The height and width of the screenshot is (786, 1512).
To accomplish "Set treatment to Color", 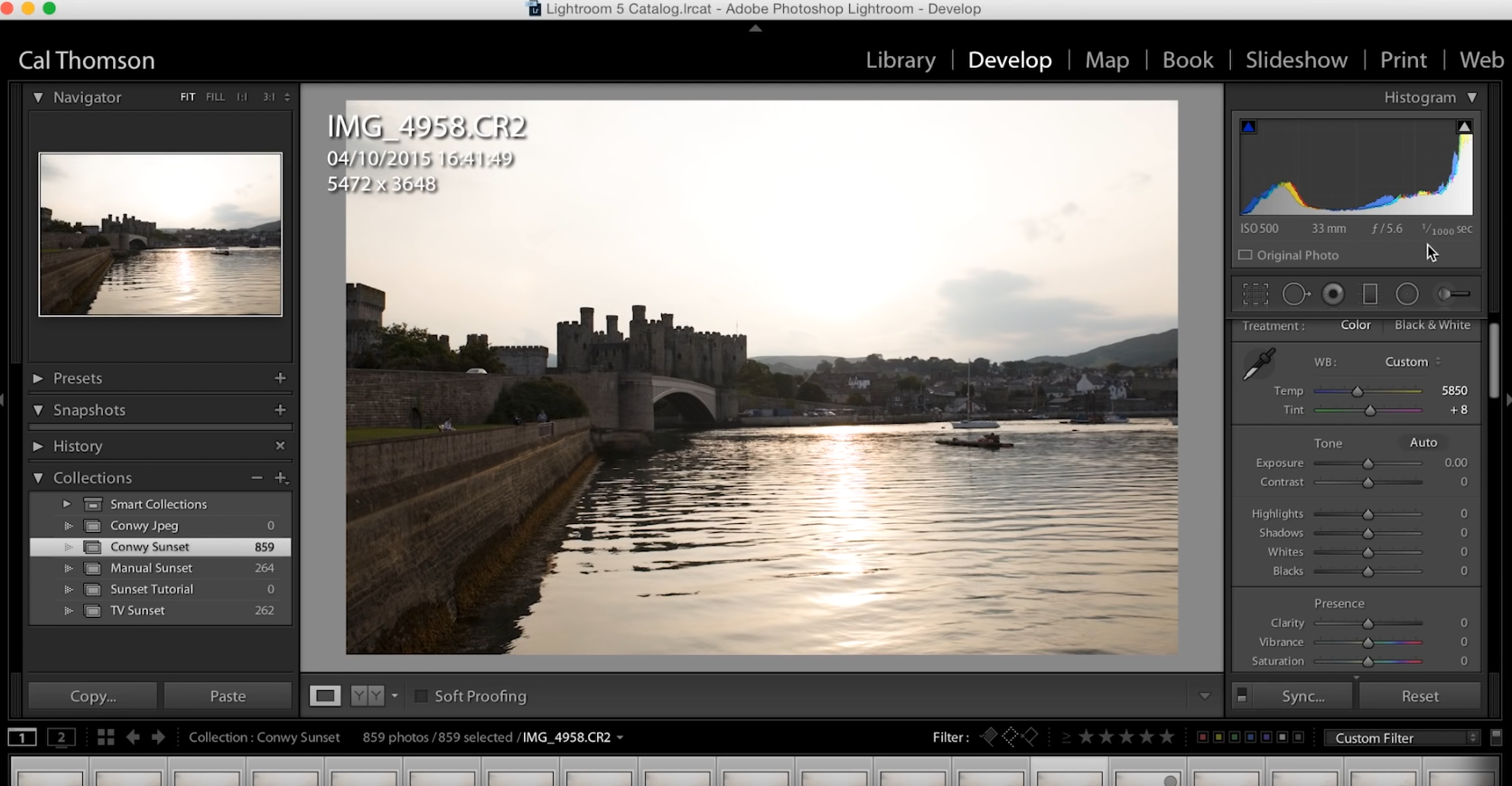I will click(x=1356, y=325).
